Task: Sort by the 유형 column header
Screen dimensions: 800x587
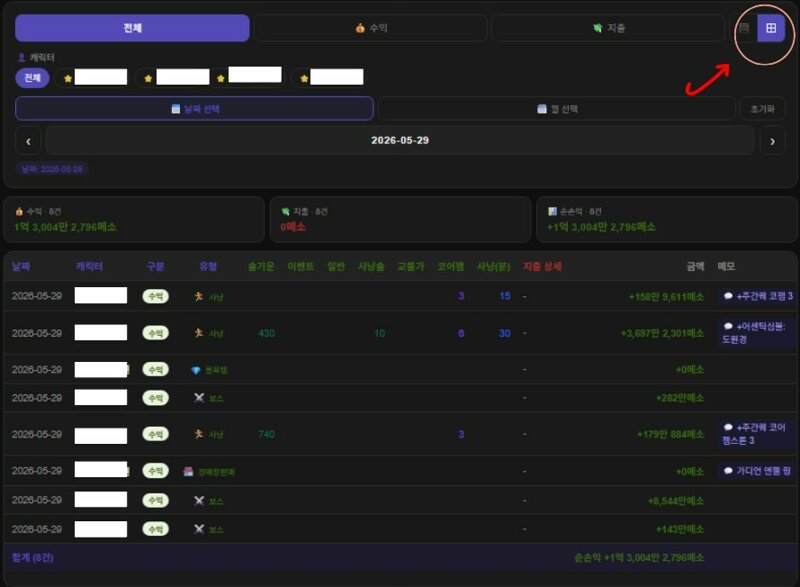Action: (208, 266)
